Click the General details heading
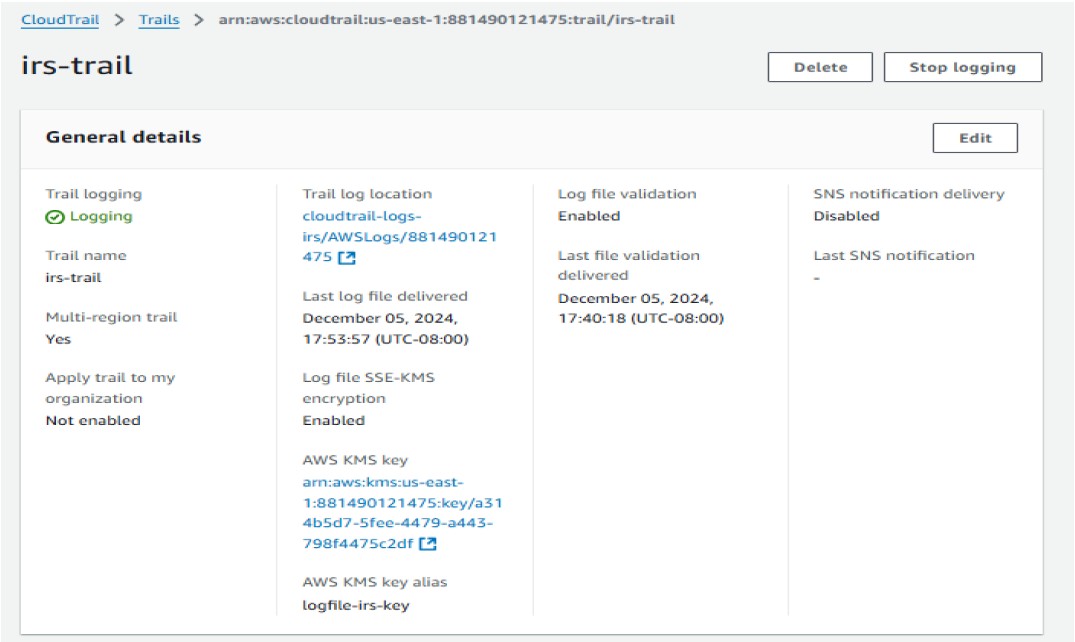1075x642 pixels. tap(123, 137)
